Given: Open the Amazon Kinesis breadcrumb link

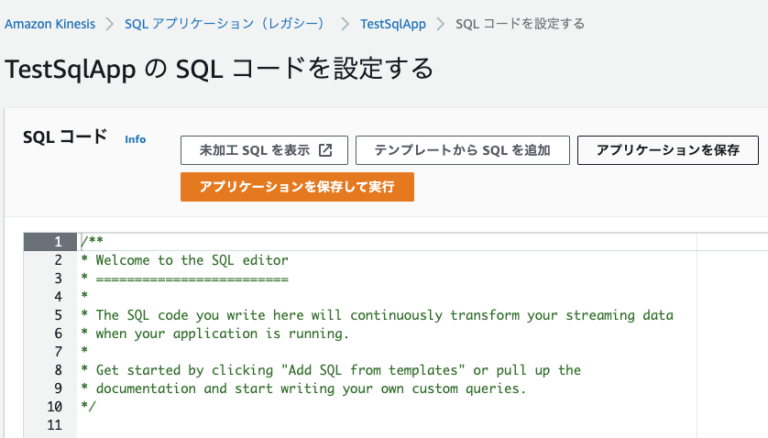Looking at the screenshot, I should click(x=50, y=24).
